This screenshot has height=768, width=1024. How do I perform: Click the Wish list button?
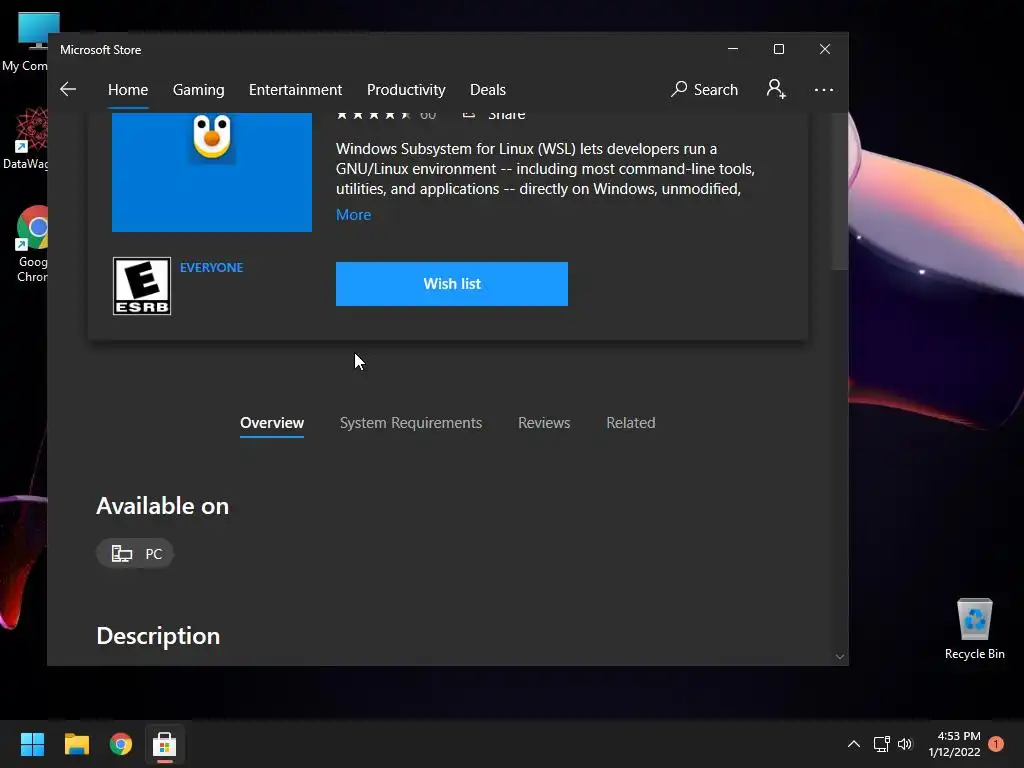click(x=452, y=284)
